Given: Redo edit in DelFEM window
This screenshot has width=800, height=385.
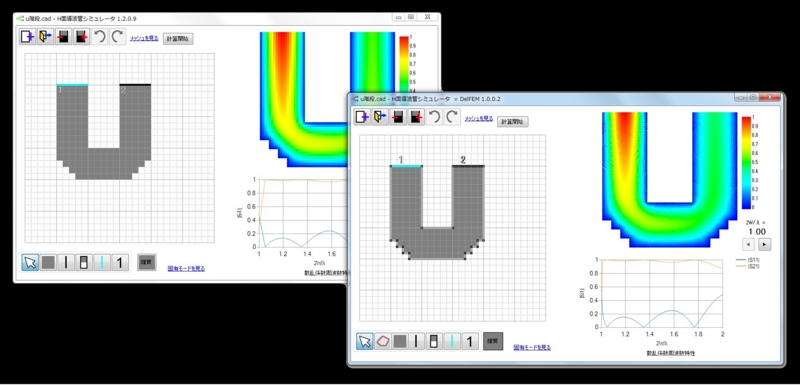Looking at the screenshot, I should coord(451,117).
